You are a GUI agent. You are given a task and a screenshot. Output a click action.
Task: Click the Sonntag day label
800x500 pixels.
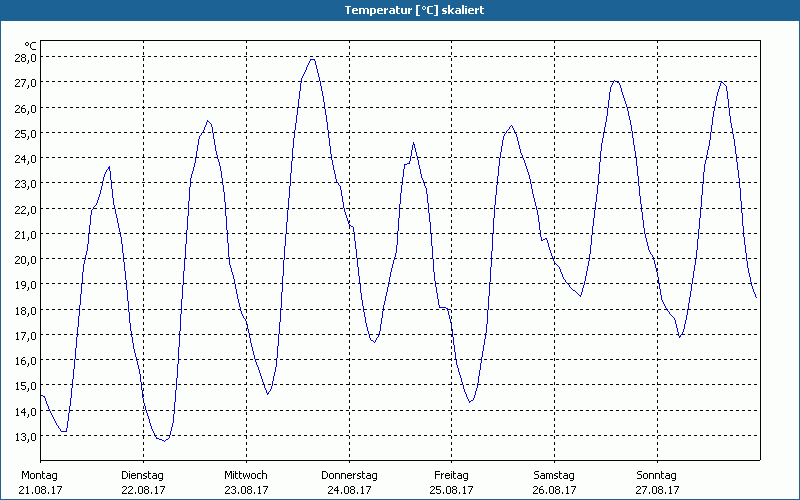tap(657, 475)
